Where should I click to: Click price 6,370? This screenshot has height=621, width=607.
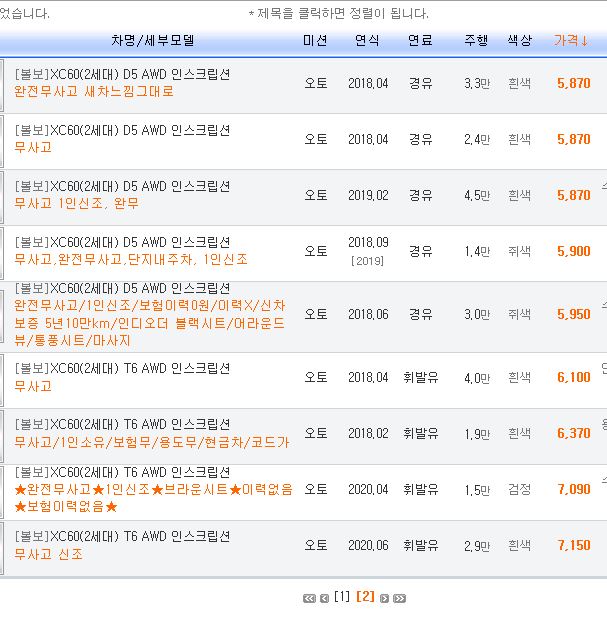574,433
